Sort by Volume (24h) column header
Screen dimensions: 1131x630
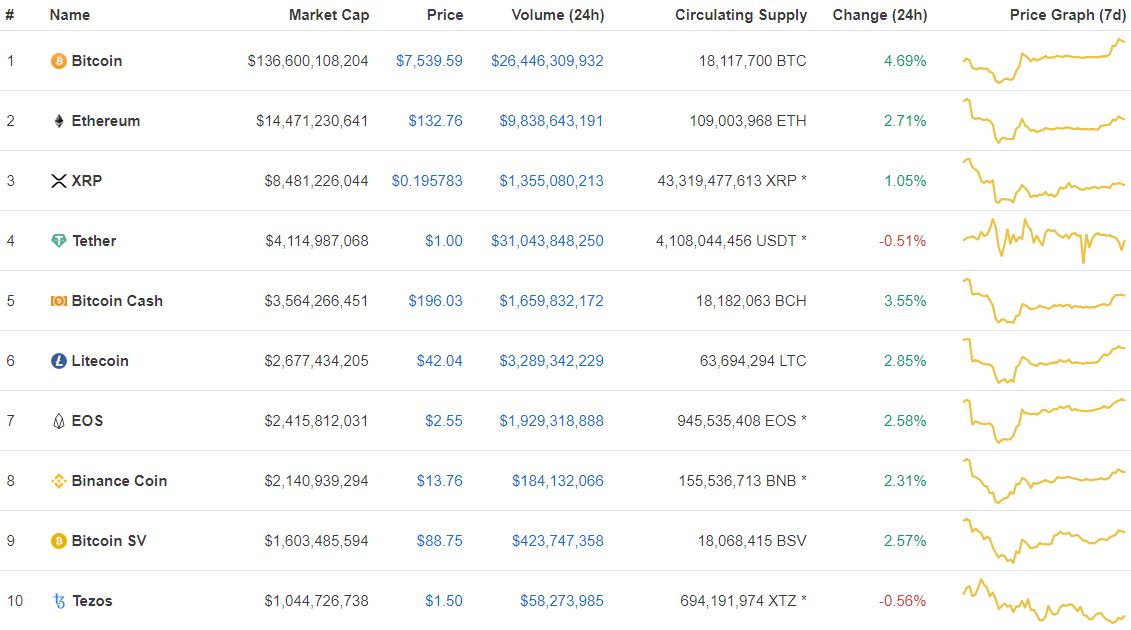tap(558, 14)
